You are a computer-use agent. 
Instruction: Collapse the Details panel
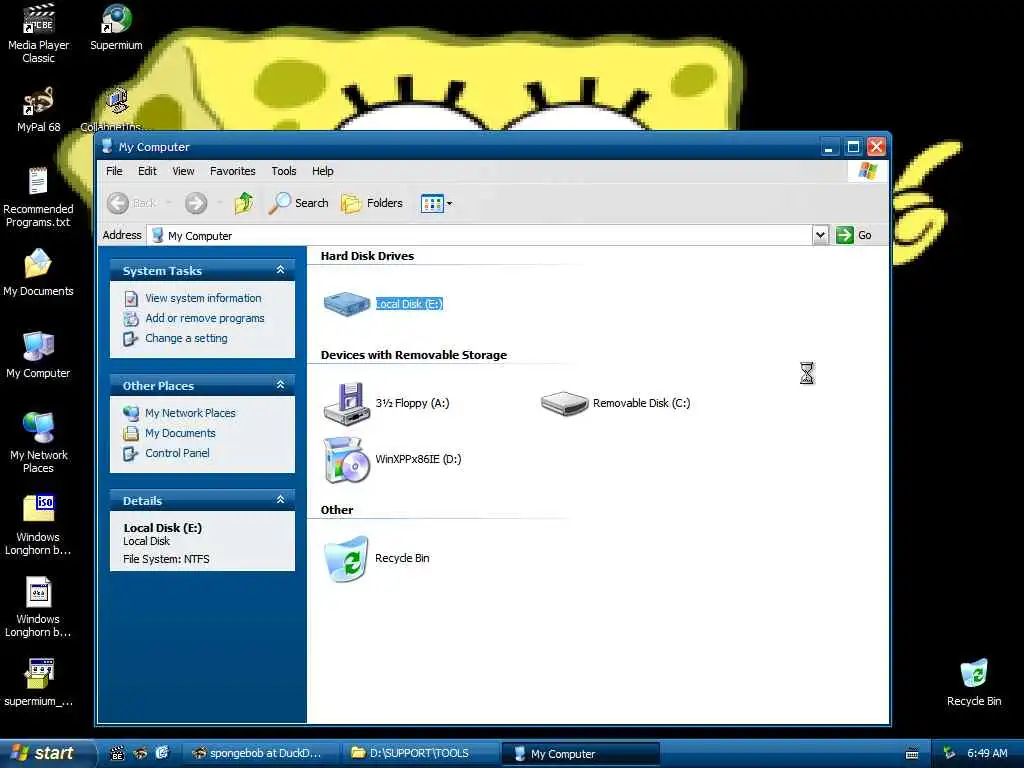pos(280,500)
